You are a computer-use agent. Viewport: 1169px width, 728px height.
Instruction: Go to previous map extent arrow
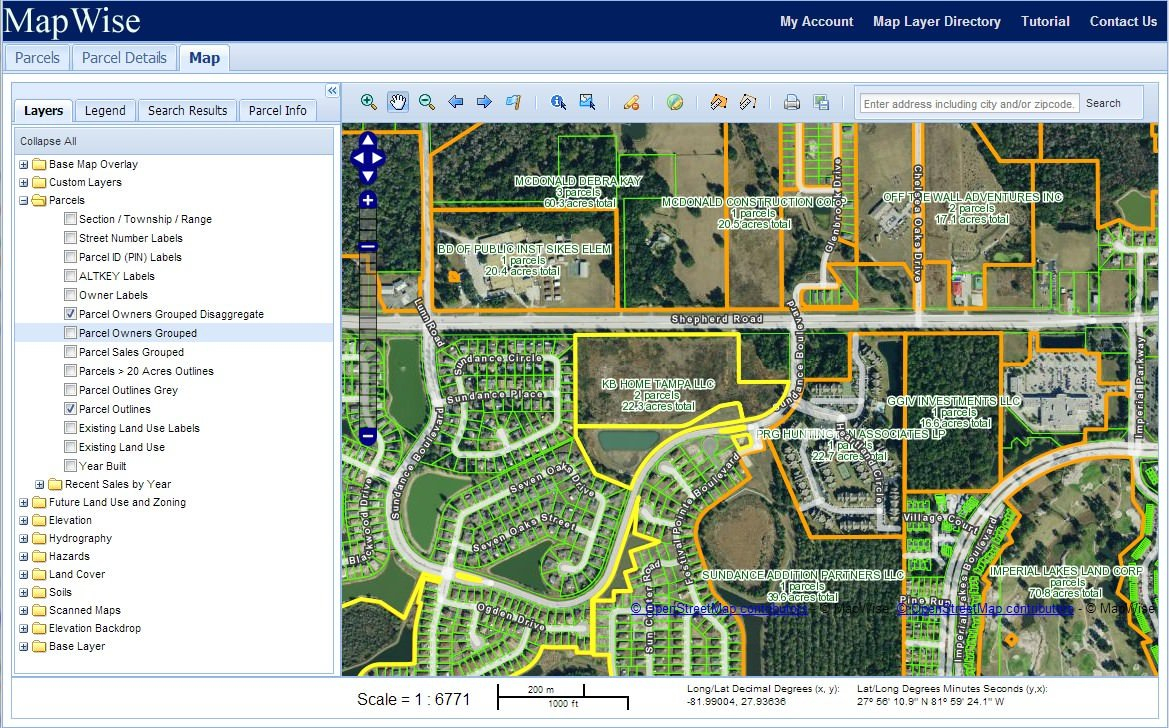[456, 102]
